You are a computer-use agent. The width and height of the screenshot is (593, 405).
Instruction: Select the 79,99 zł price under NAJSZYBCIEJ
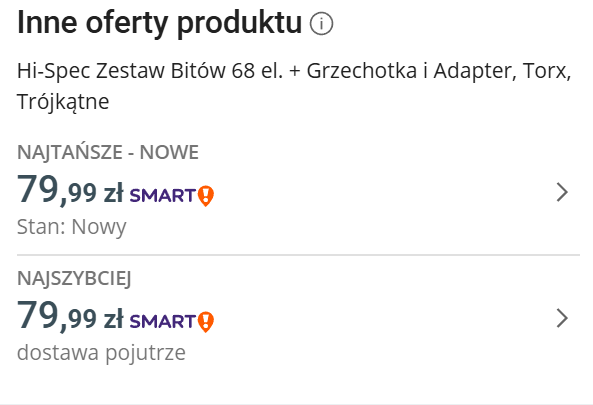tap(70, 316)
